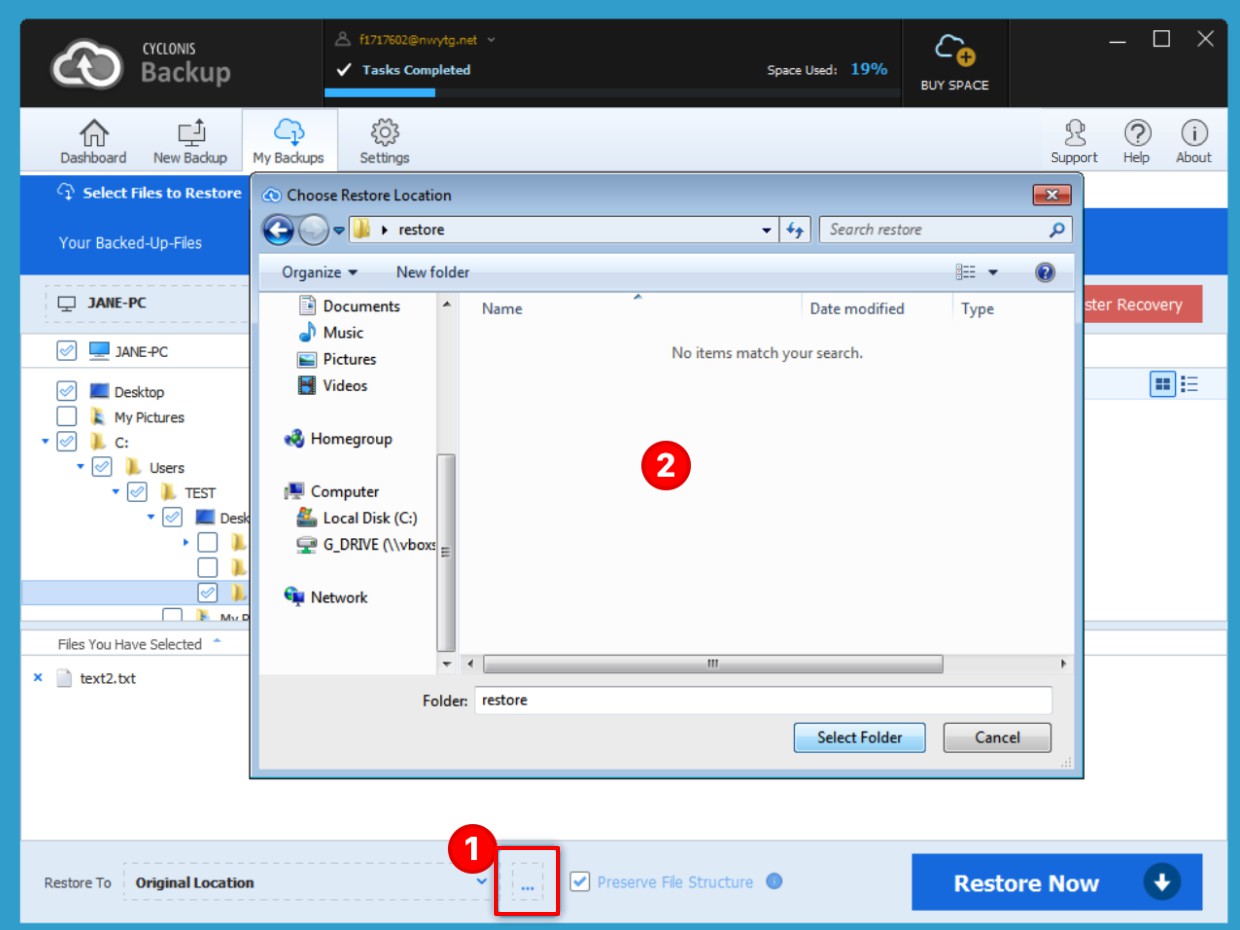The height and width of the screenshot is (930, 1240).
Task: Open the Help question mark icon
Action: [1136, 133]
